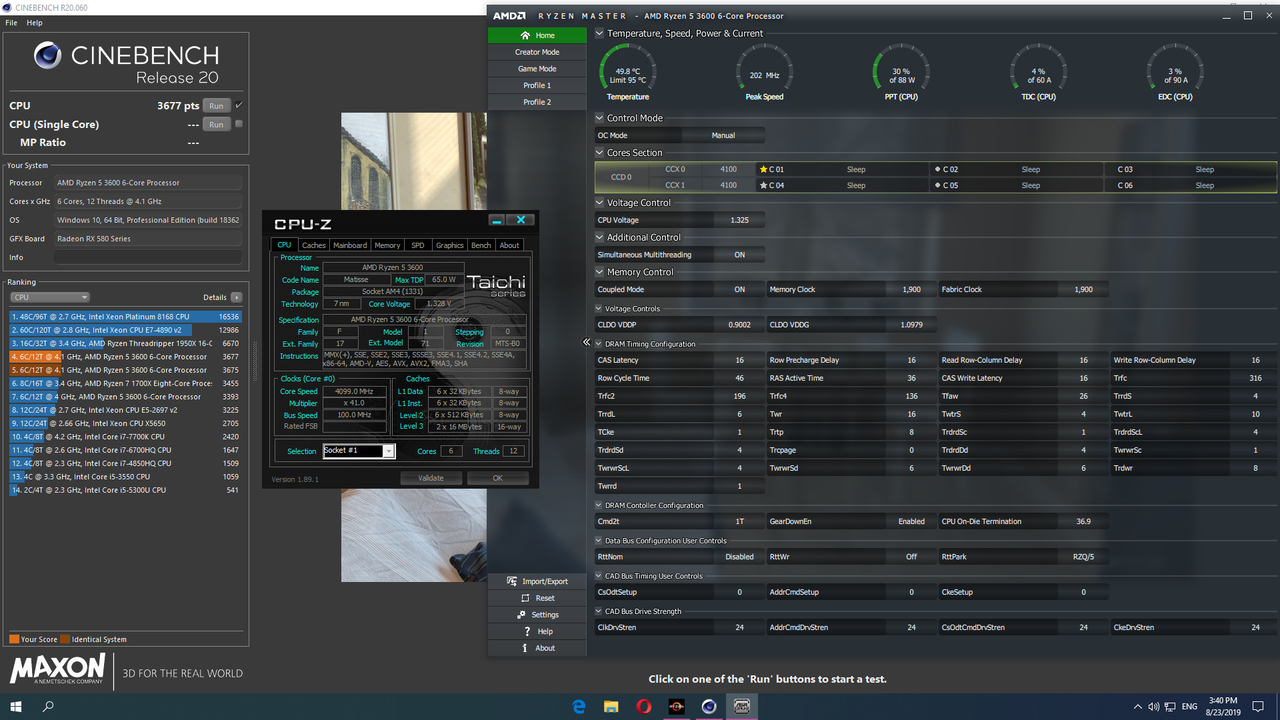This screenshot has height=720, width=1280.
Task: Open the Windows Start menu
Action: (x=16, y=706)
